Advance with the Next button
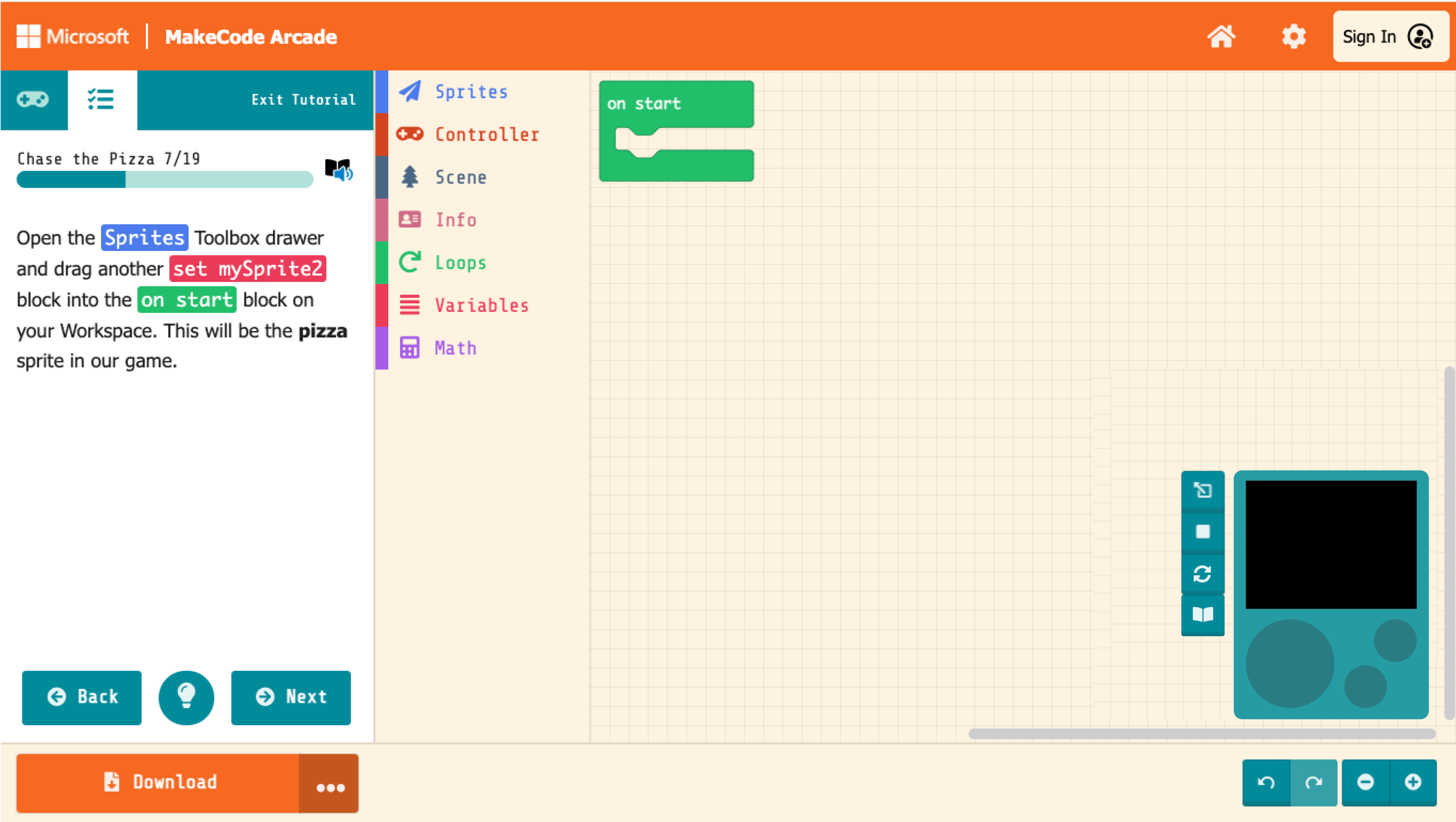The height and width of the screenshot is (822, 1456). pyautogui.click(x=290, y=697)
